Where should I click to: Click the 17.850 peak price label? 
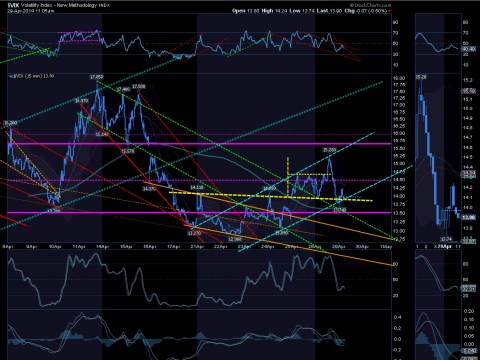(97, 77)
